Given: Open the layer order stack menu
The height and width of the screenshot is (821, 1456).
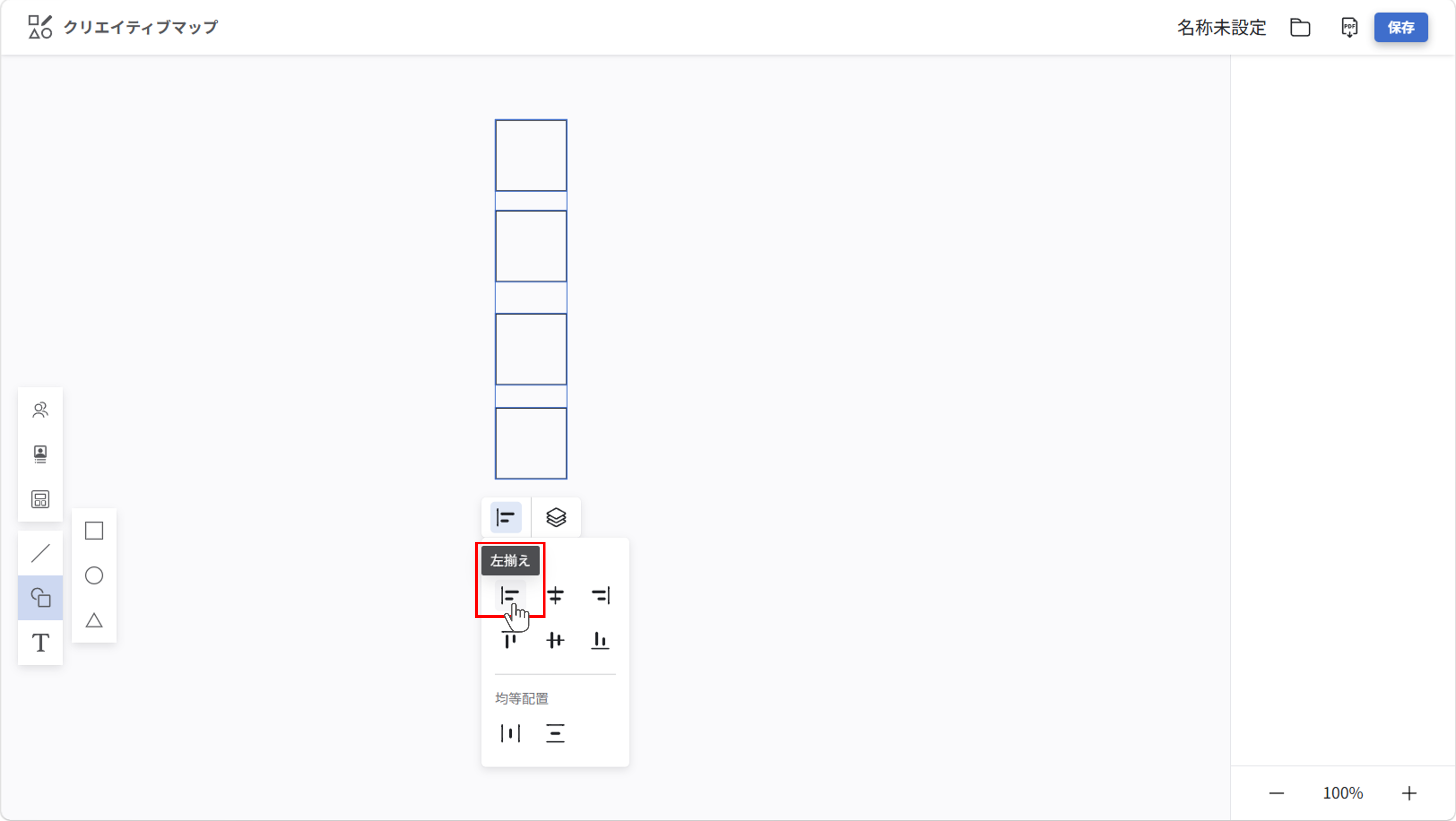Looking at the screenshot, I should (555, 517).
